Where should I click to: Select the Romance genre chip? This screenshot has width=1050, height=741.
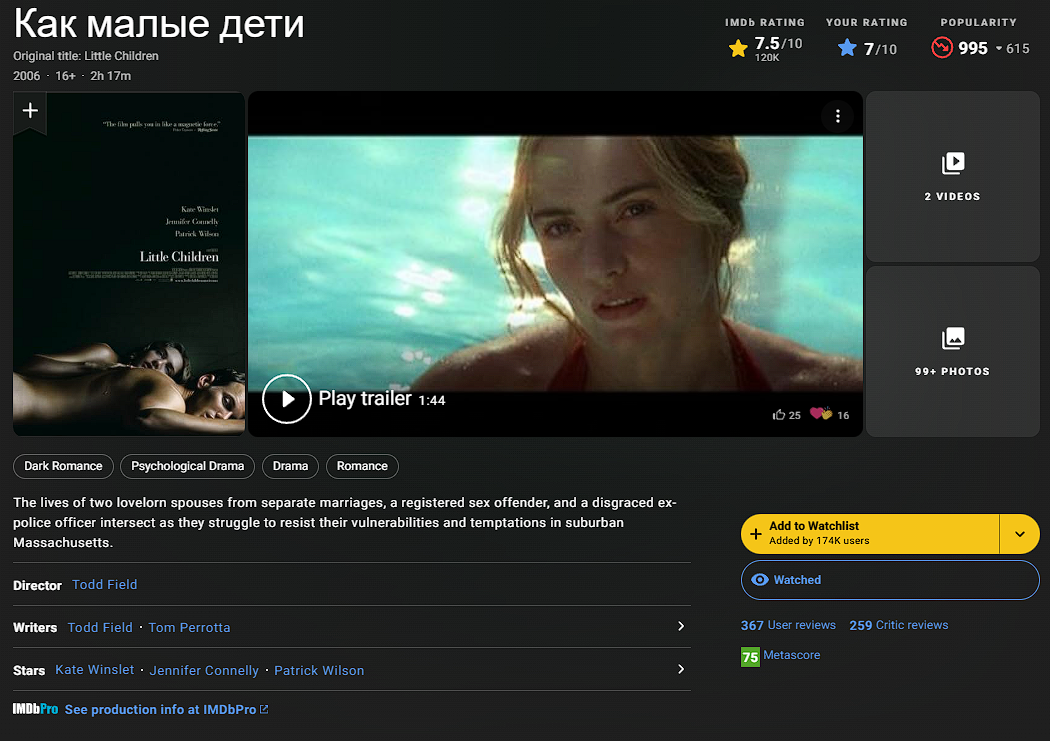(362, 467)
